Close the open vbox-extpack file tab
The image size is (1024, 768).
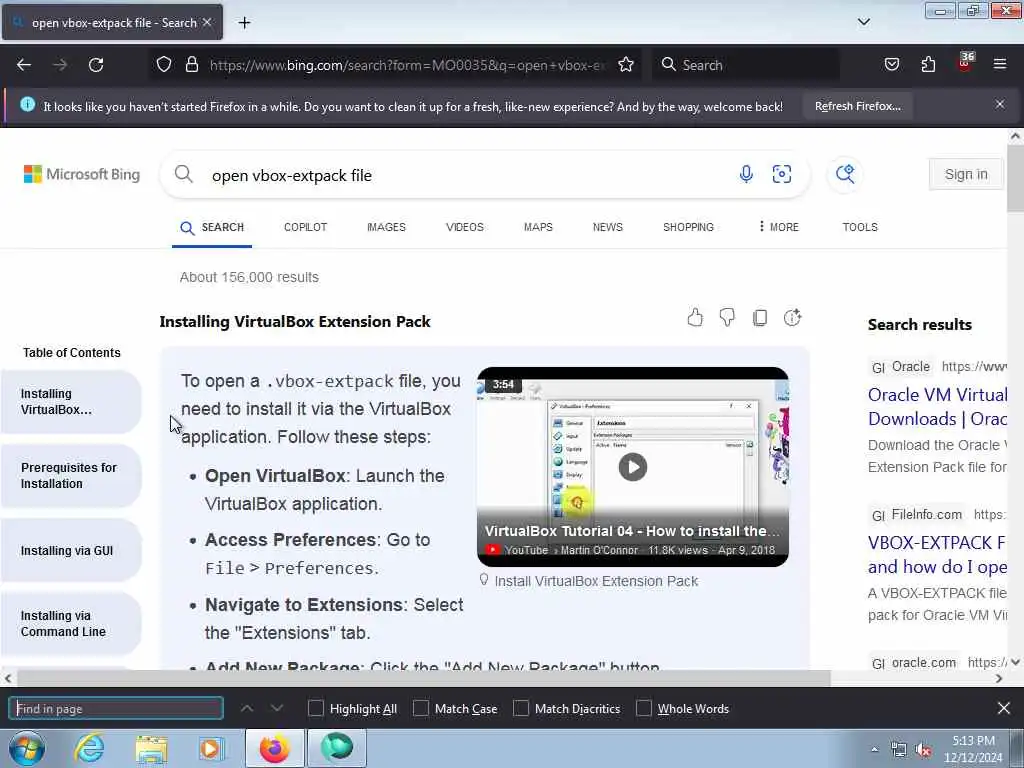pyautogui.click(x=207, y=22)
